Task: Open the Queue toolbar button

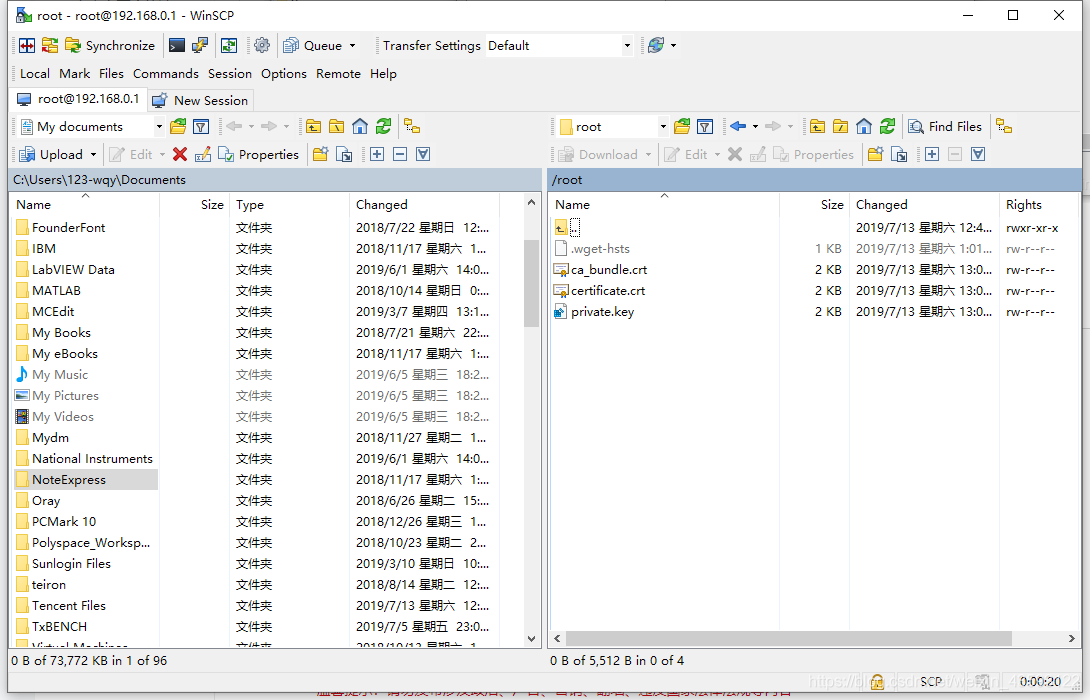Action: pyautogui.click(x=313, y=46)
